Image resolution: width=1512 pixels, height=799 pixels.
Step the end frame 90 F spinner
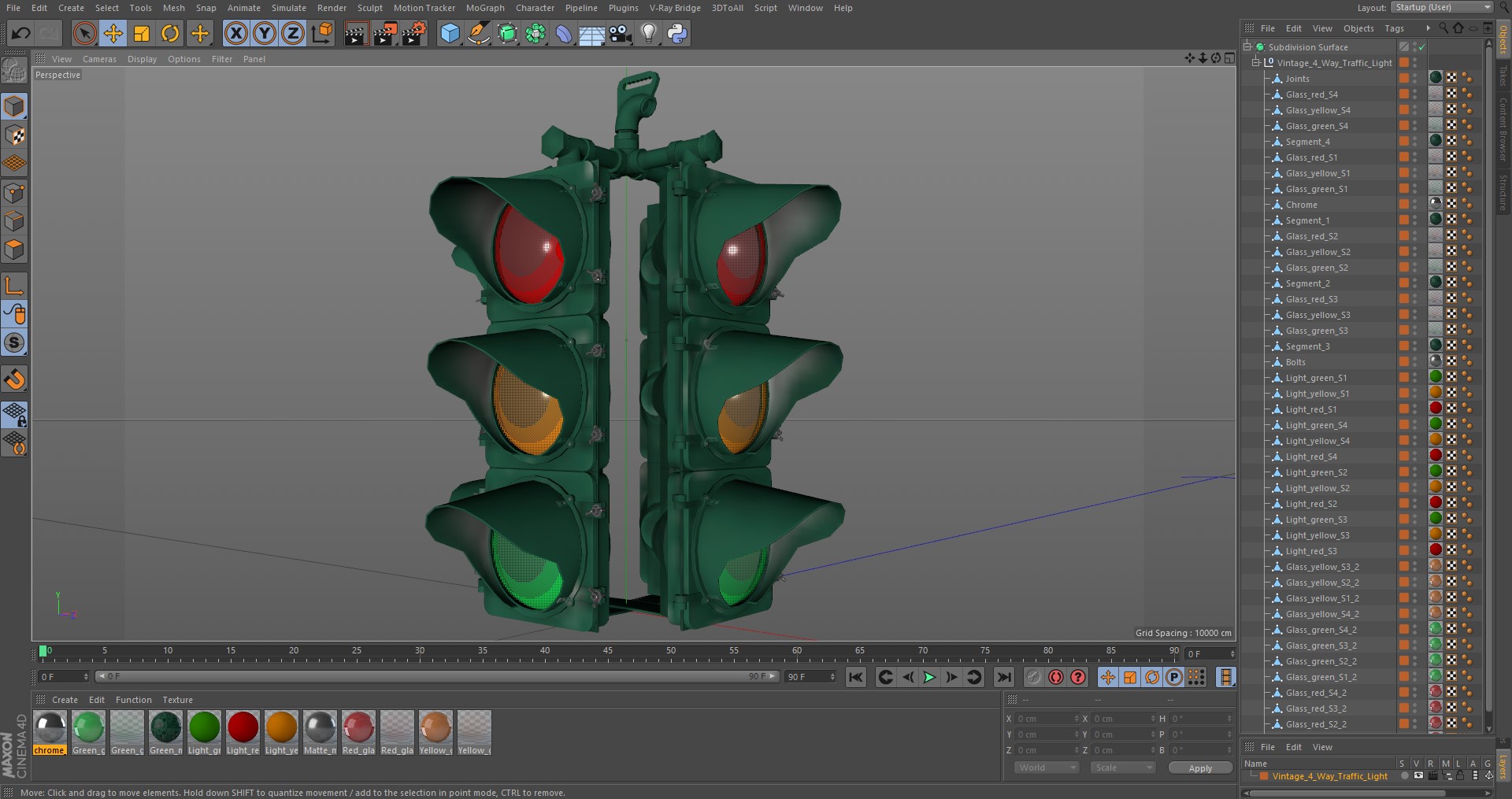832,677
